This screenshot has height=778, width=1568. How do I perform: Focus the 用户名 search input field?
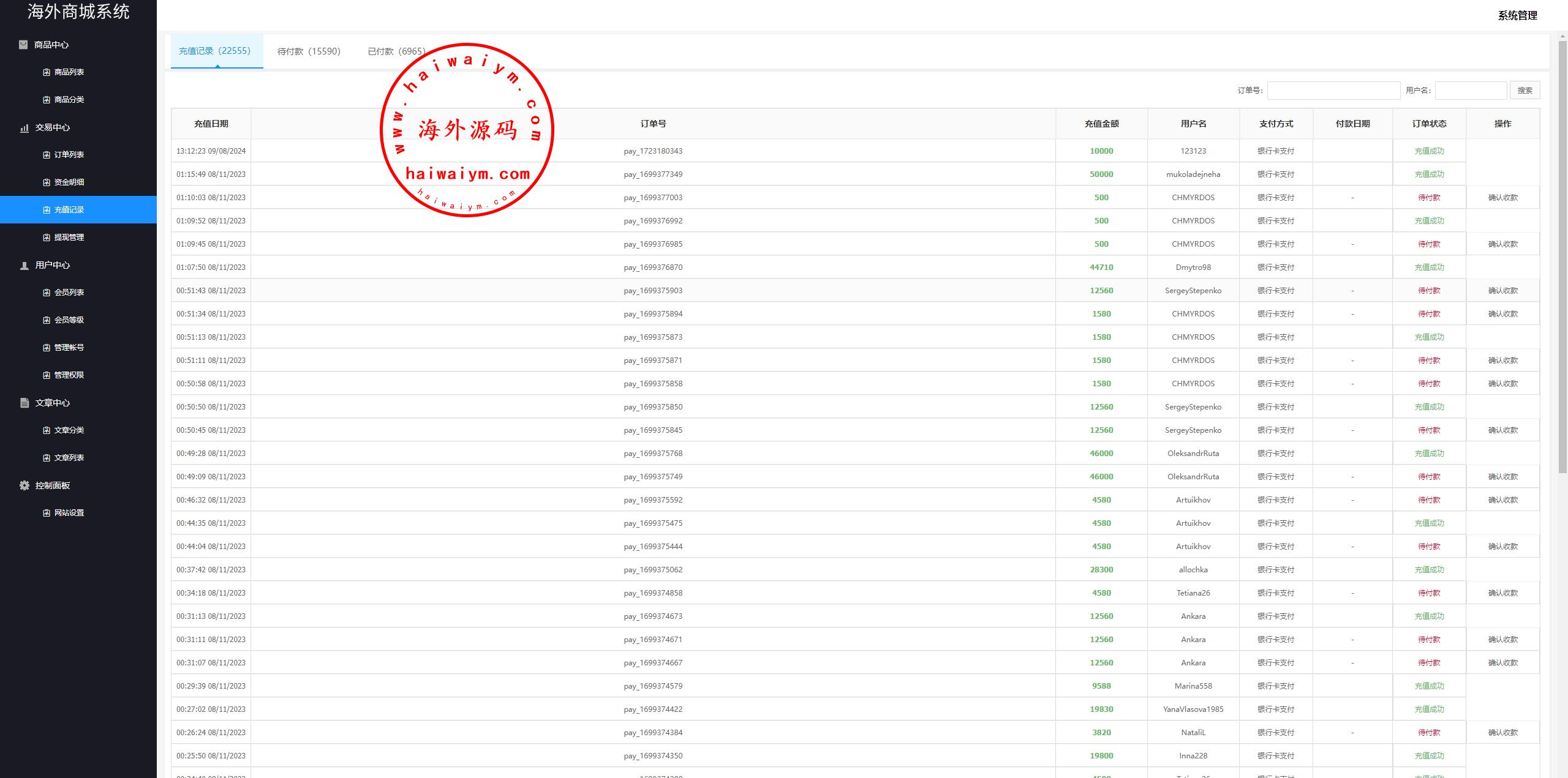click(1470, 91)
